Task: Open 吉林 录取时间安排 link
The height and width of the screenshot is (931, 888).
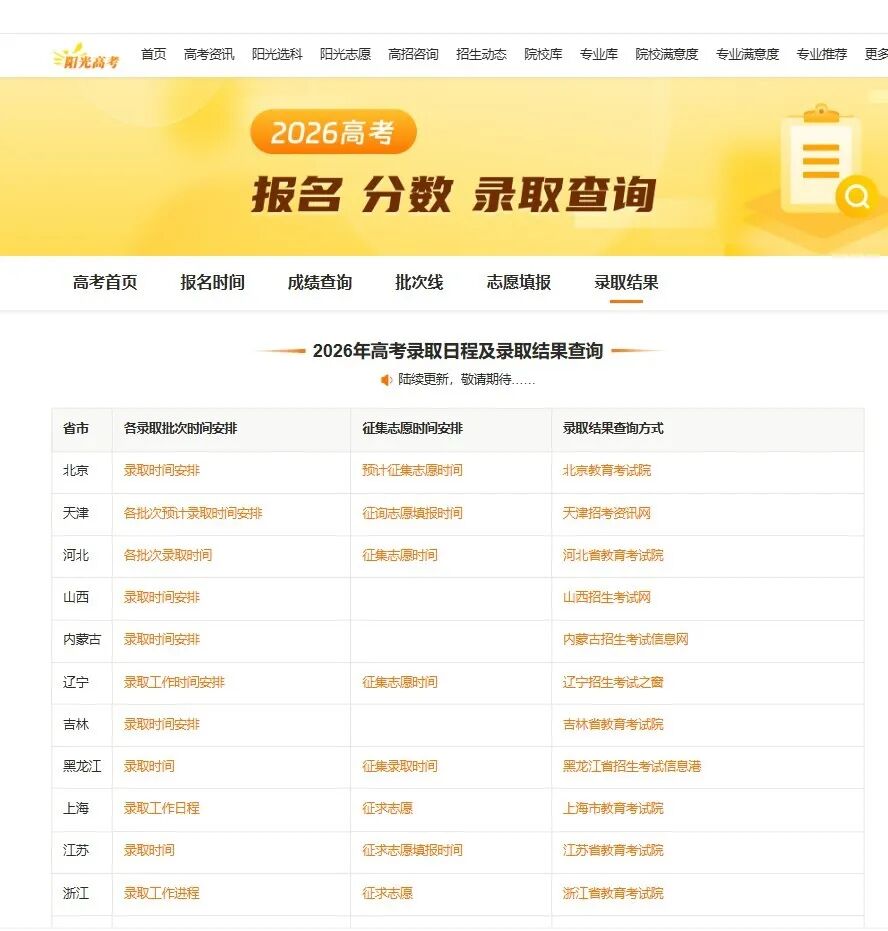Action: point(161,724)
